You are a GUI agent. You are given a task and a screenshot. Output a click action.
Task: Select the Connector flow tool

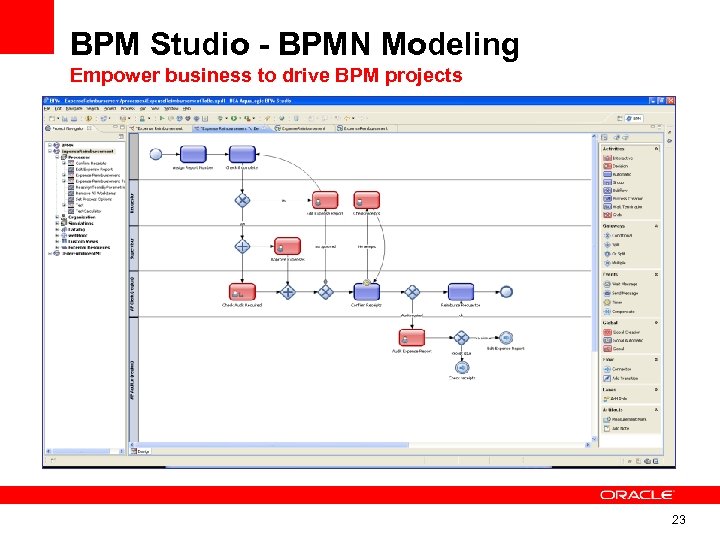pos(618,369)
